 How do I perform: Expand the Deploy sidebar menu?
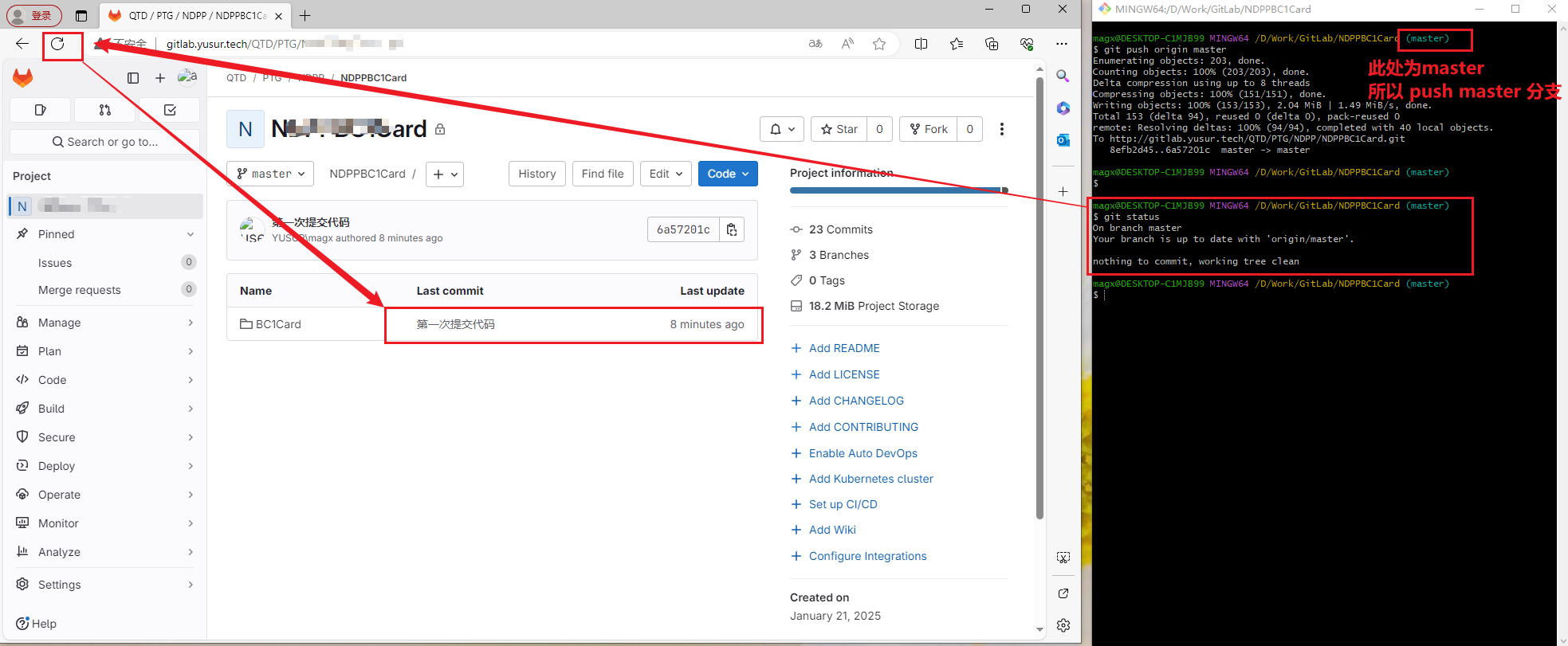[x=105, y=466]
